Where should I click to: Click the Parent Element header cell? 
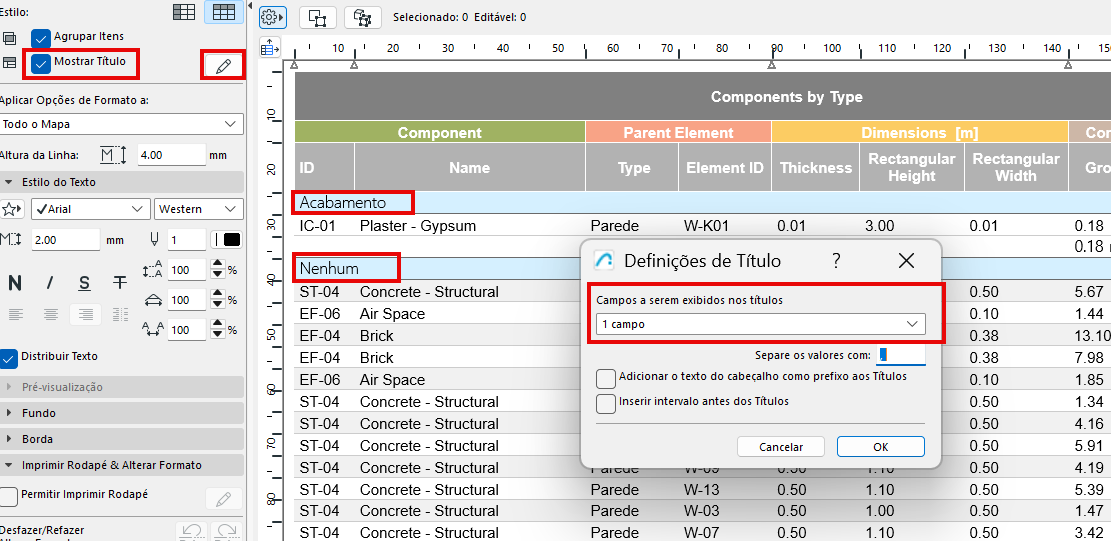(678, 132)
